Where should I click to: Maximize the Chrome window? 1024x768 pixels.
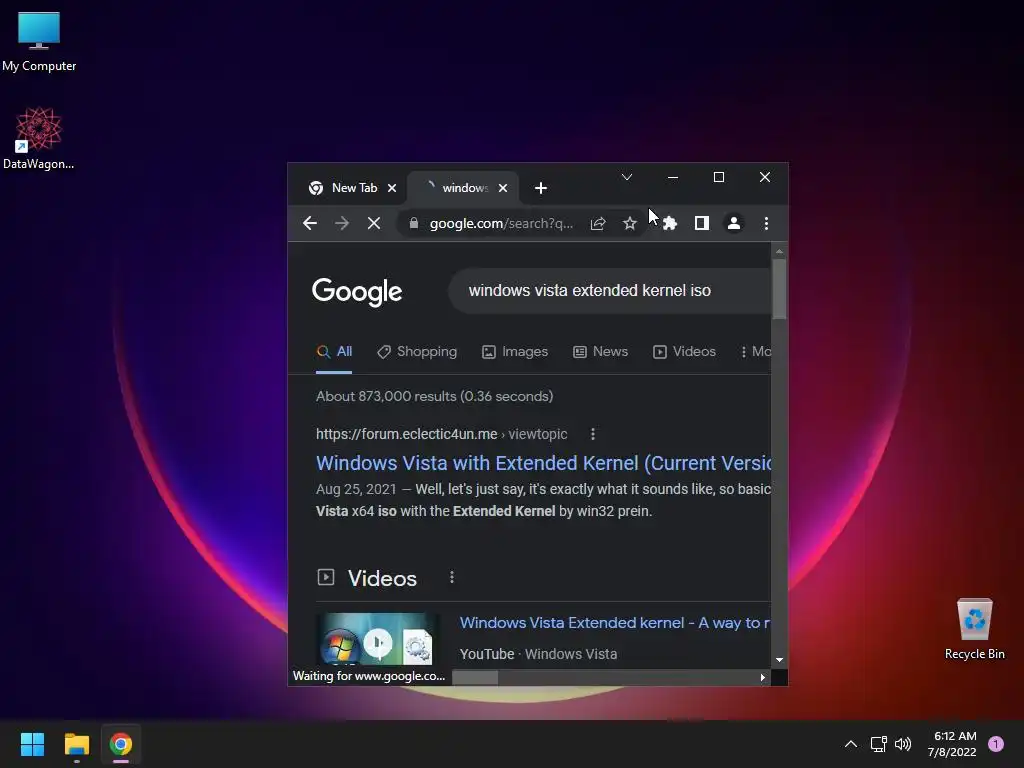pos(718,177)
